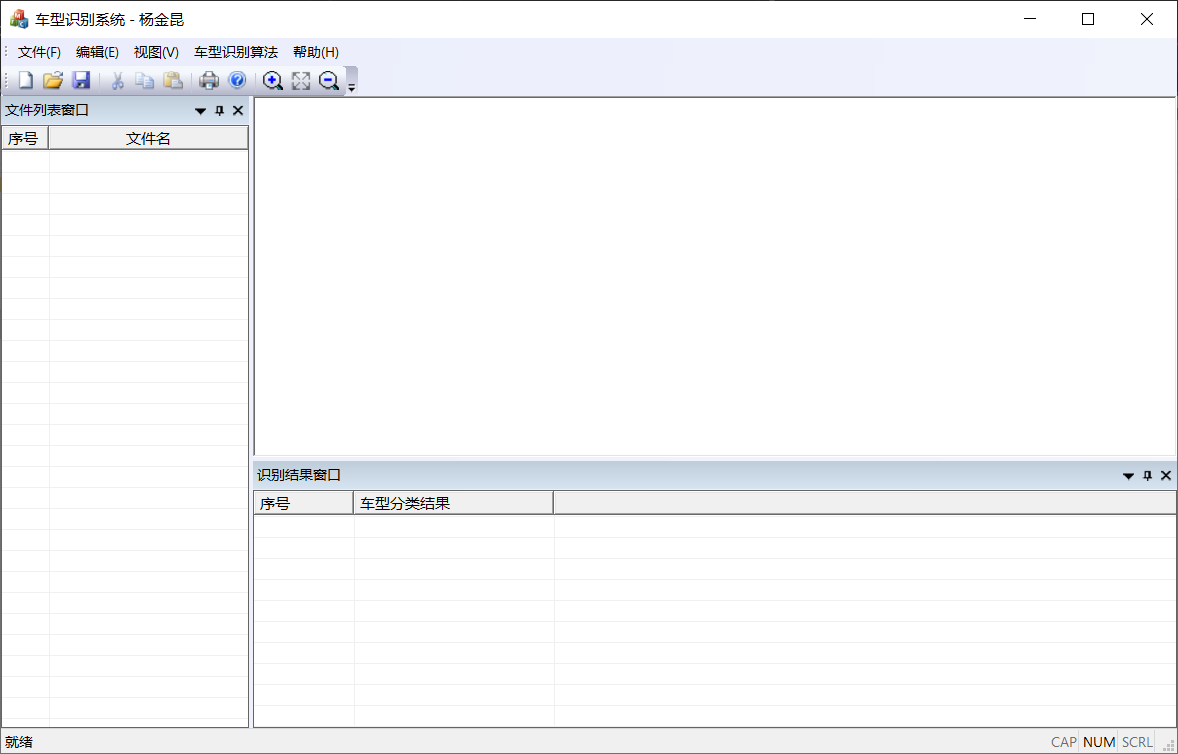
Task: Click the application icon in title bar
Action: click(x=19, y=20)
